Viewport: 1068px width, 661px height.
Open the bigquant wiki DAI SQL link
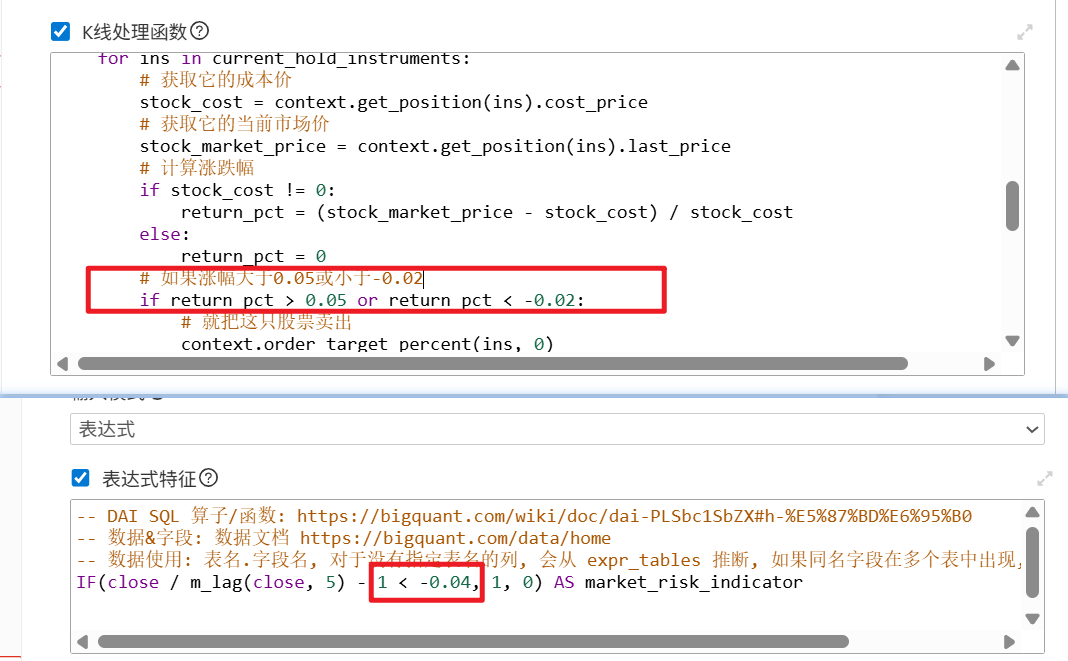(x=634, y=516)
